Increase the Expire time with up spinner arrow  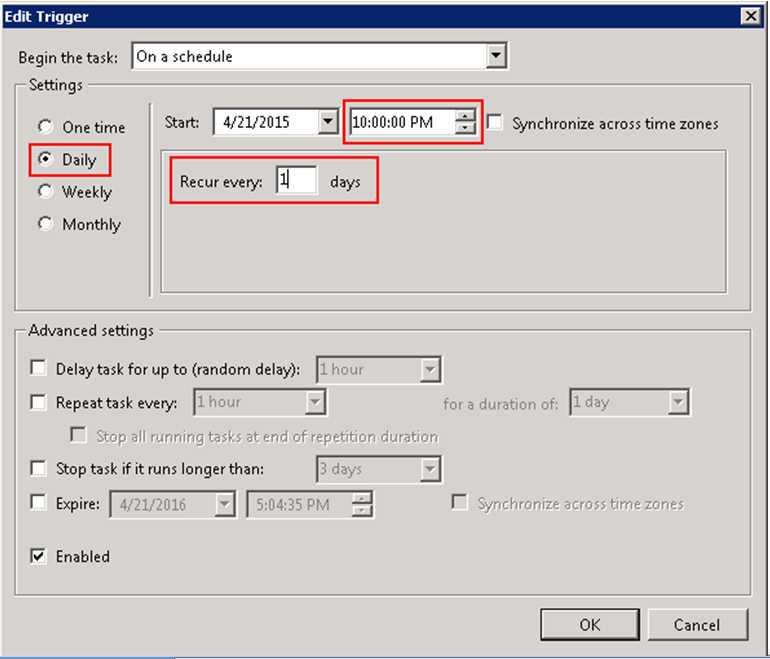[361, 498]
